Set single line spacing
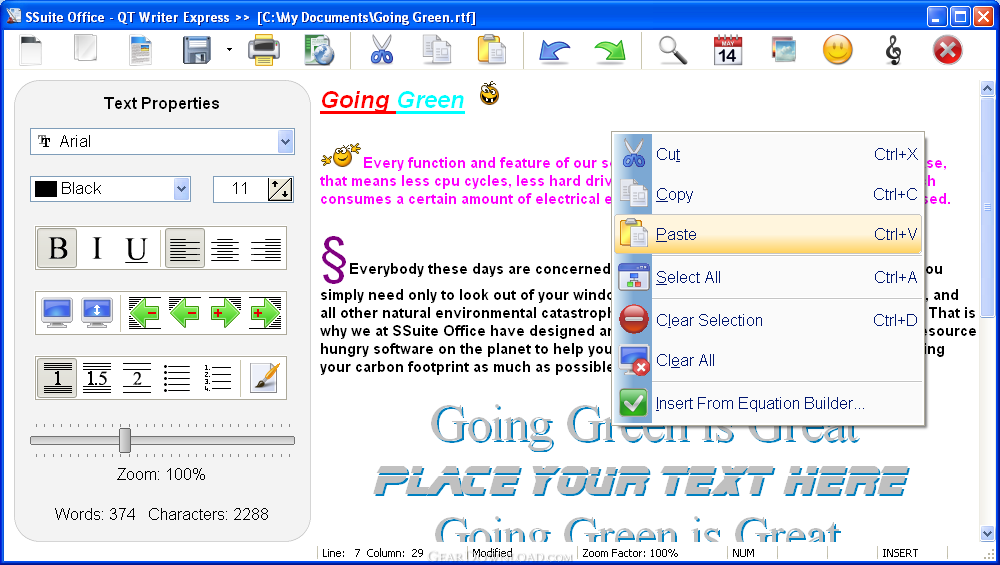 pos(57,378)
